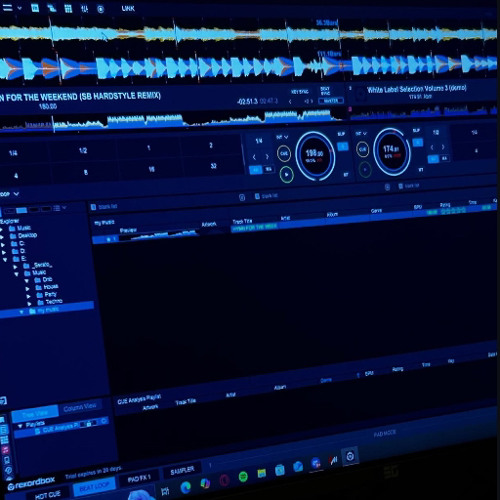Open the right deck INT dropdown above CUE
The height and width of the screenshot is (500, 500).
[x=361, y=133]
